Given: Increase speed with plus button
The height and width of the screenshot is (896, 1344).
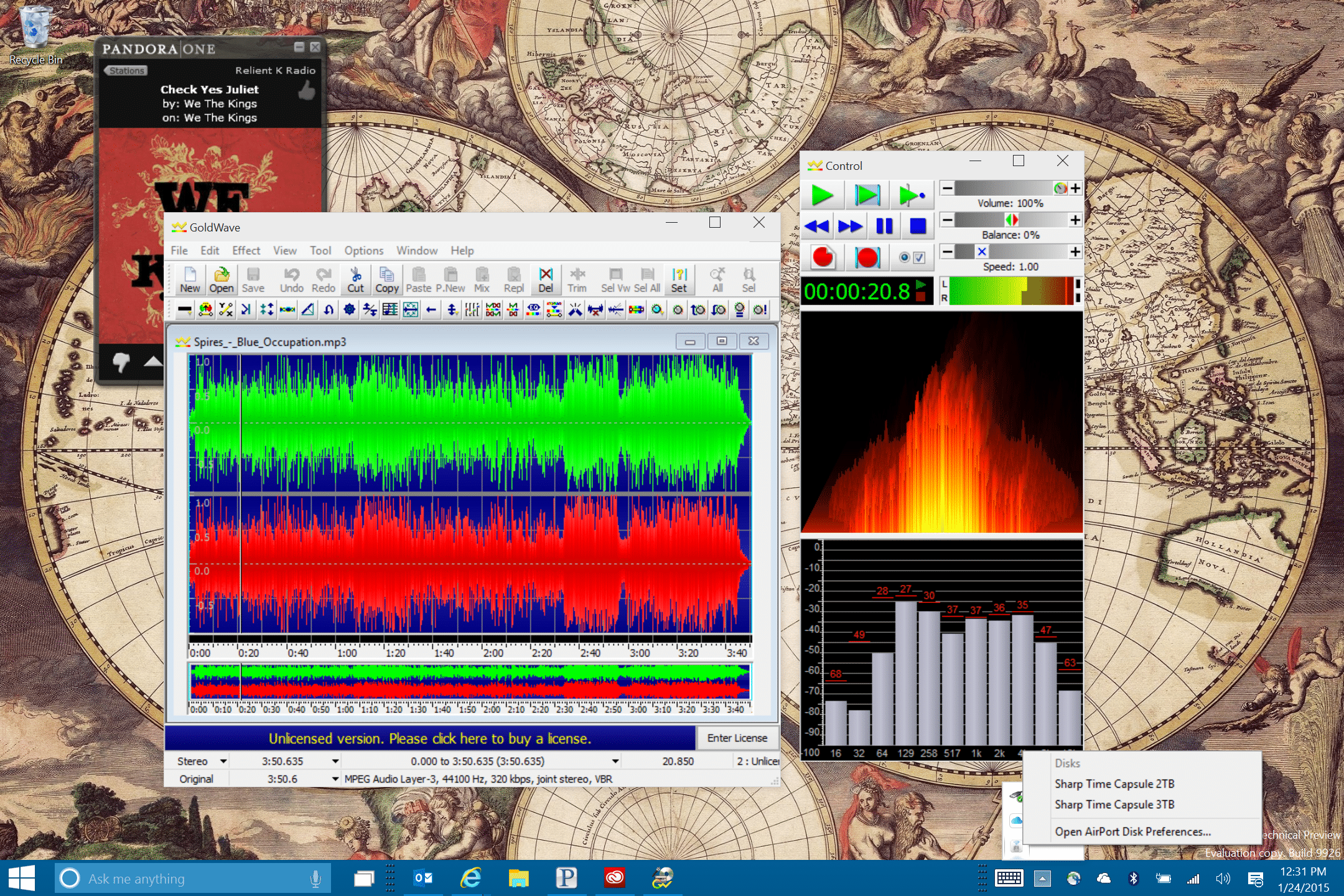Looking at the screenshot, I should pos(1075,251).
